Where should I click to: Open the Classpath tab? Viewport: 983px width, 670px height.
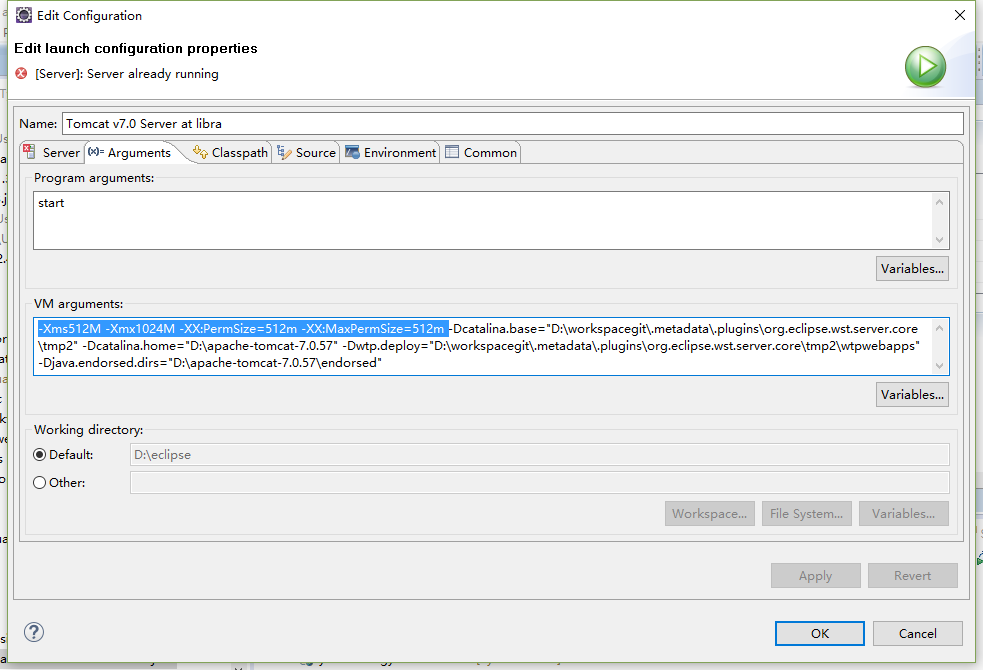point(231,152)
